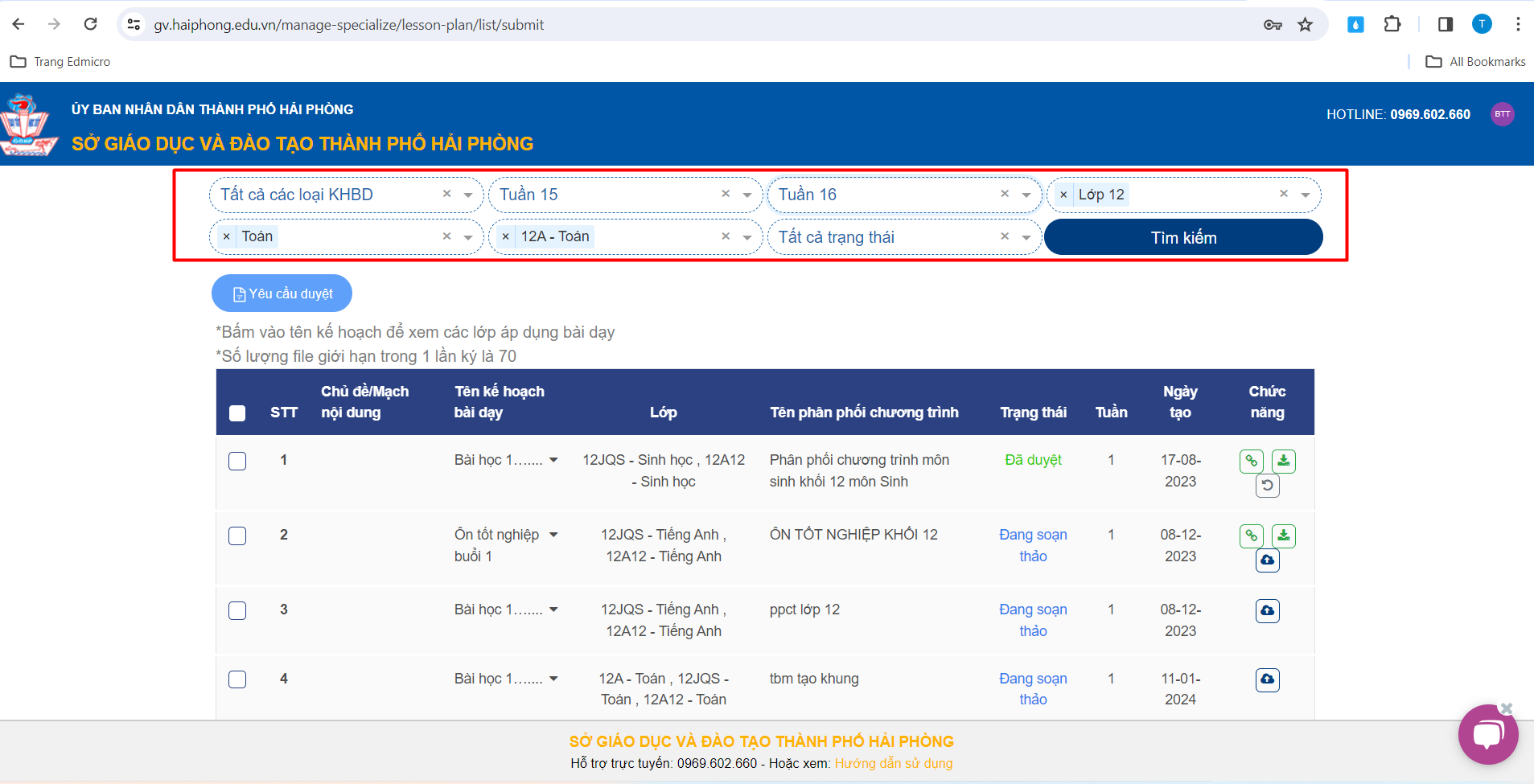Remove the Lớp 12 tag from filter
1534x784 pixels.
(1063, 195)
